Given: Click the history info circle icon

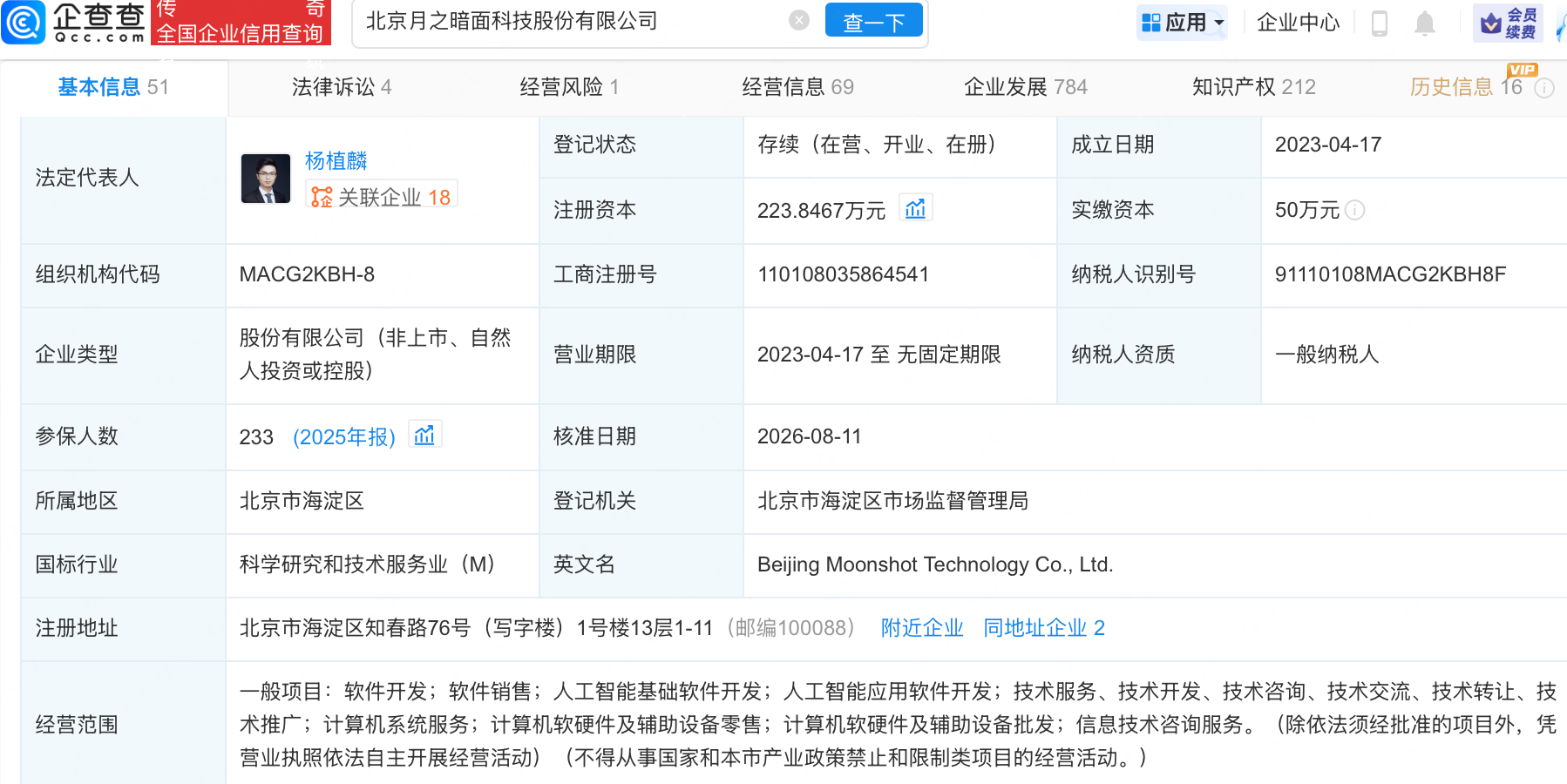Looking at the screenshot, I should click(1544, 88).
